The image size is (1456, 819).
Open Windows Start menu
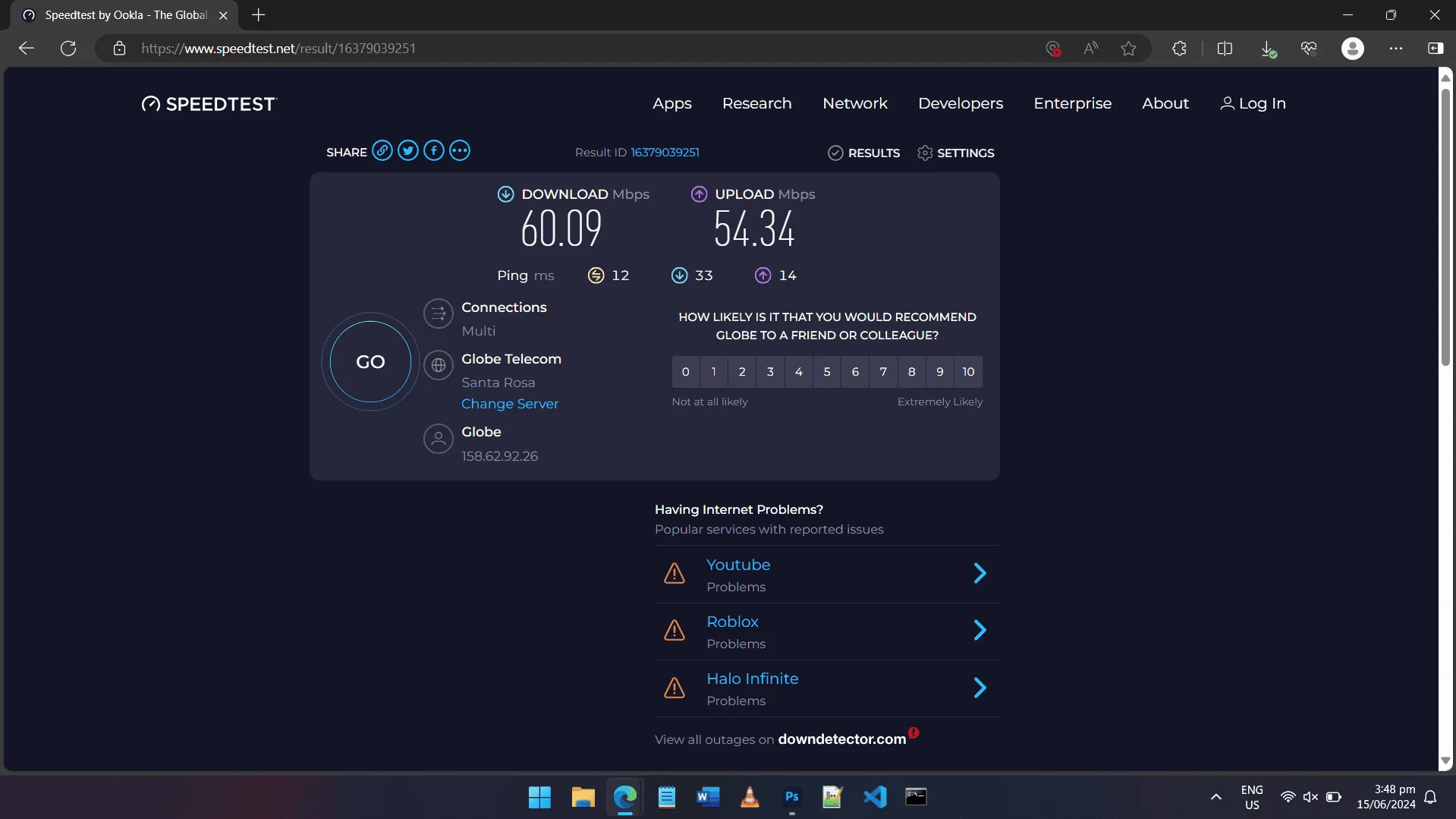[539, 797]
